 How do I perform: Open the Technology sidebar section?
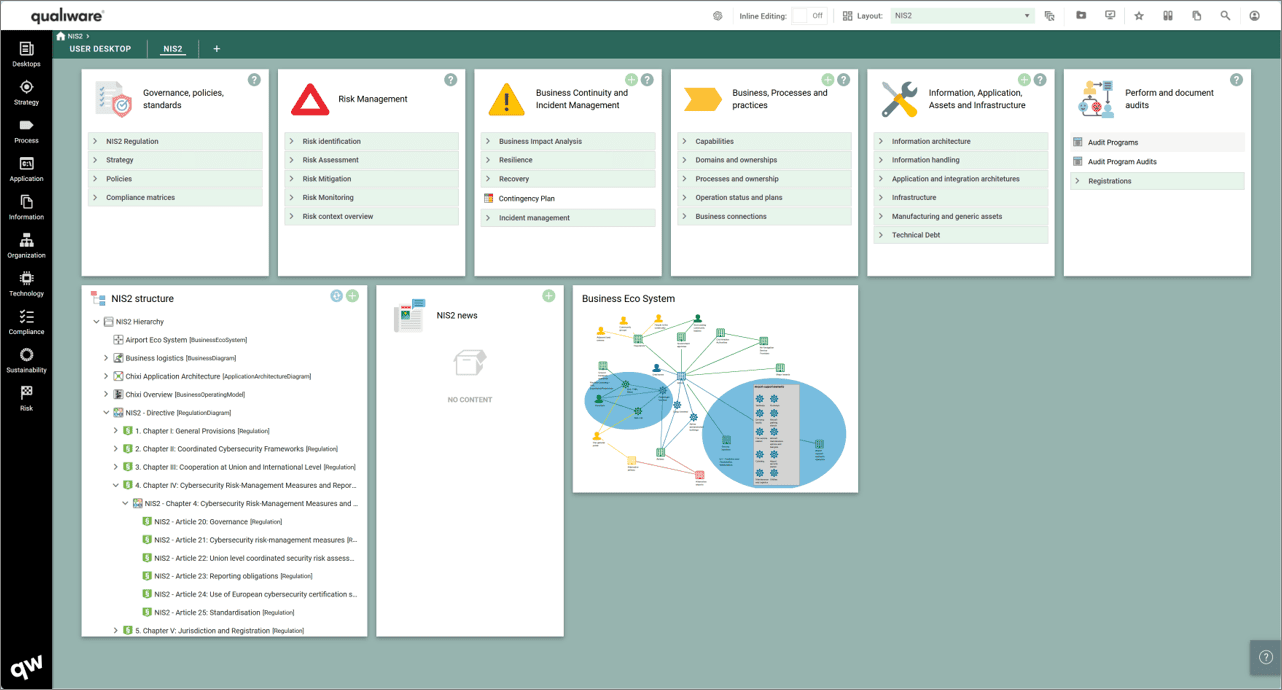[26, 284]
